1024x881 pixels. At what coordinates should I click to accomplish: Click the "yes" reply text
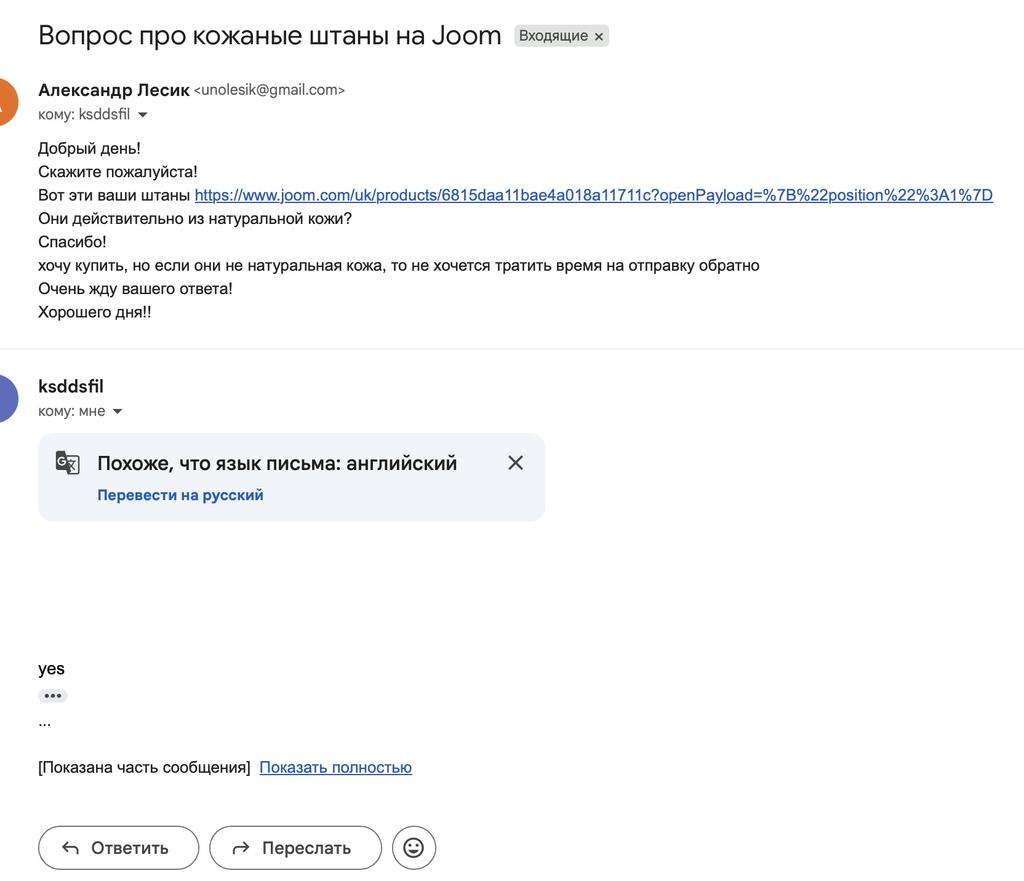click(51, 669)
